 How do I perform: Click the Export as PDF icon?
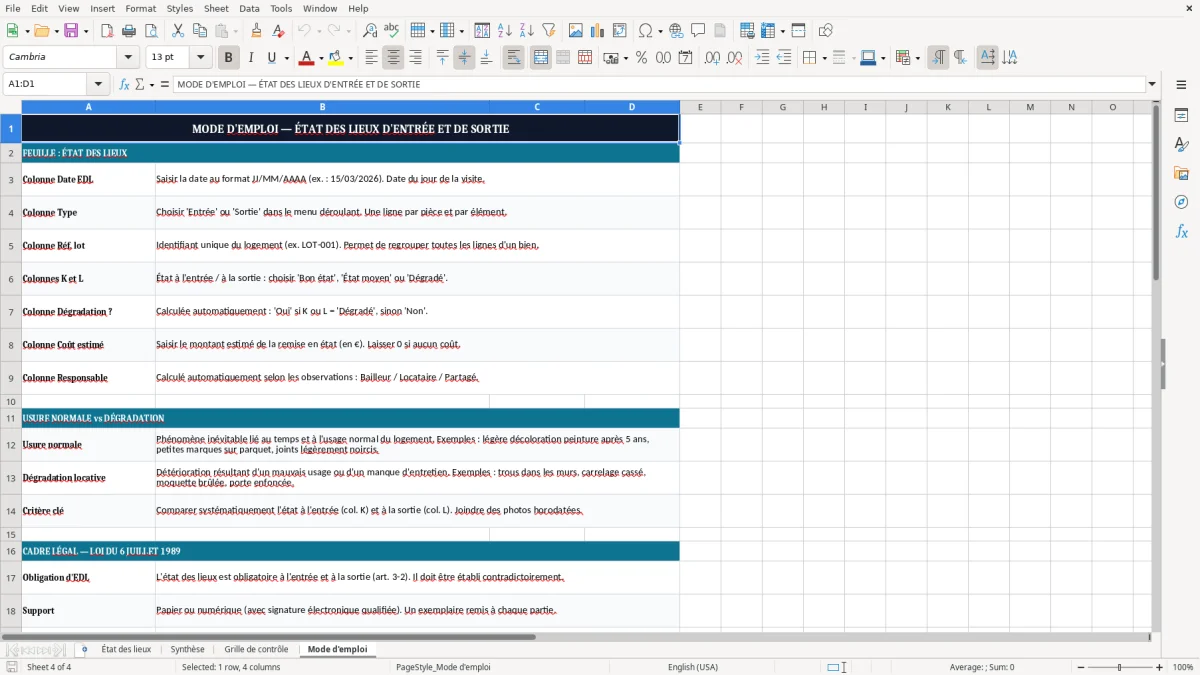click(x=106, y=31)
